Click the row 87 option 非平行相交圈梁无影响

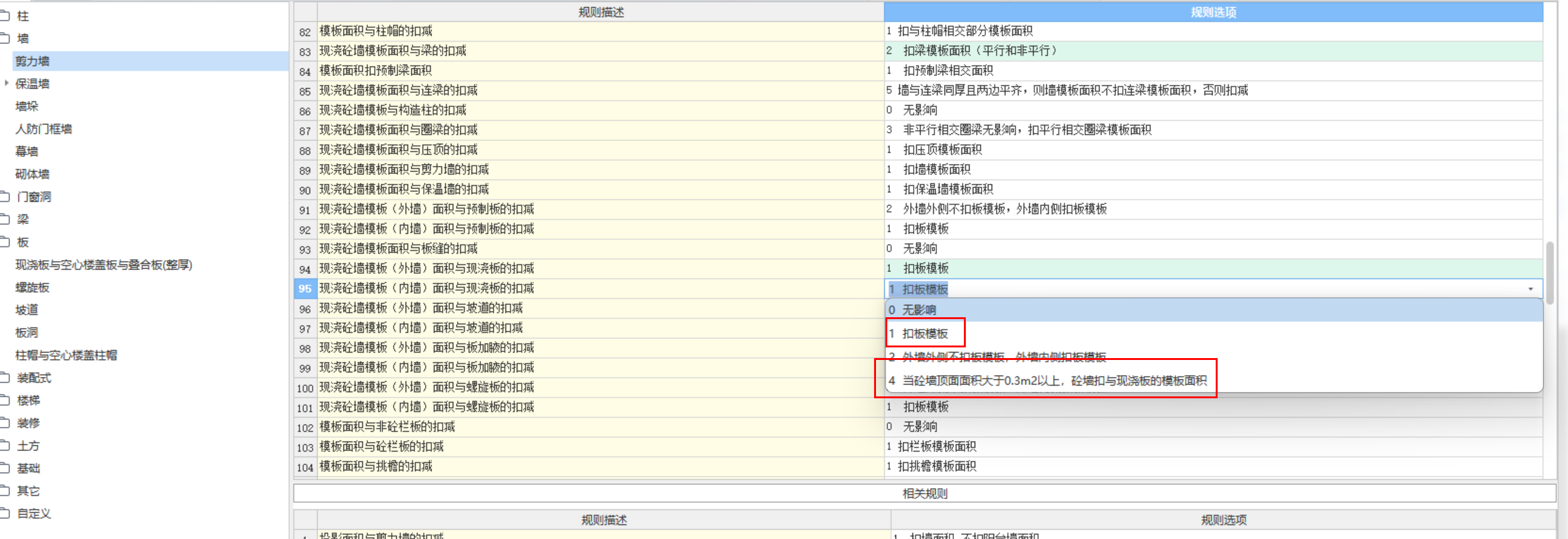pyautogui.click(x=1213, y=130)
